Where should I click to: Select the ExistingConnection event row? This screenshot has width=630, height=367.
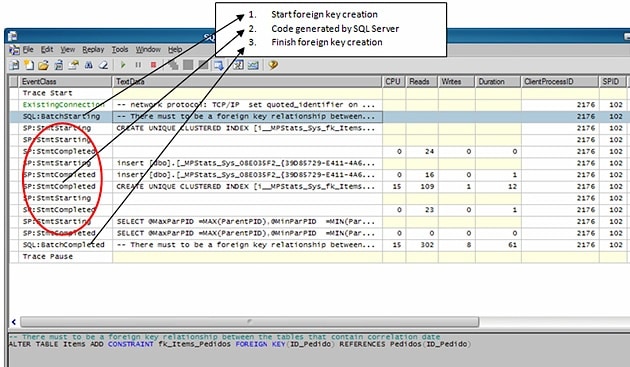[x=317, y=105]
